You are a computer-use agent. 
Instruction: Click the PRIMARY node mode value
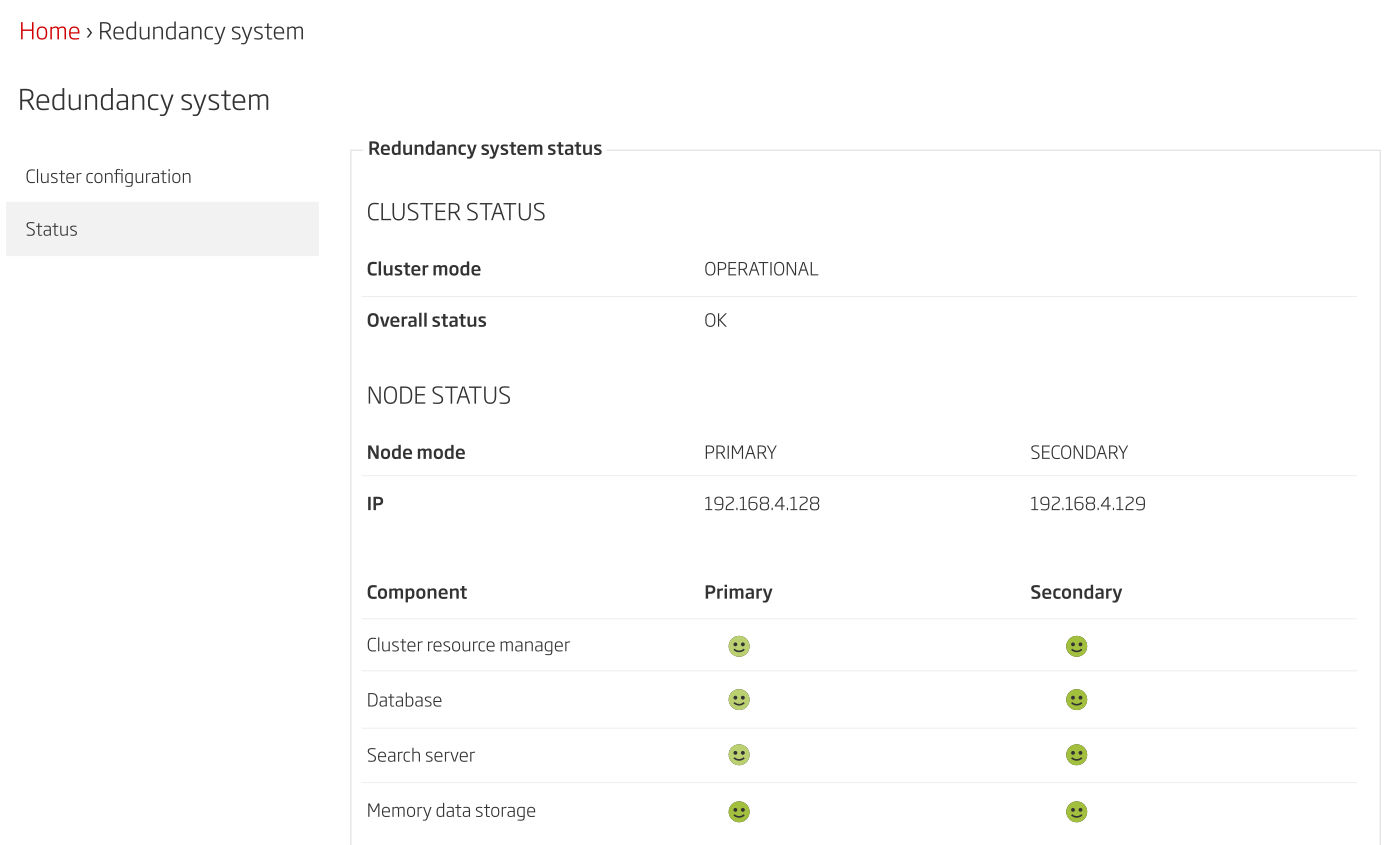(x=740, y=453)
